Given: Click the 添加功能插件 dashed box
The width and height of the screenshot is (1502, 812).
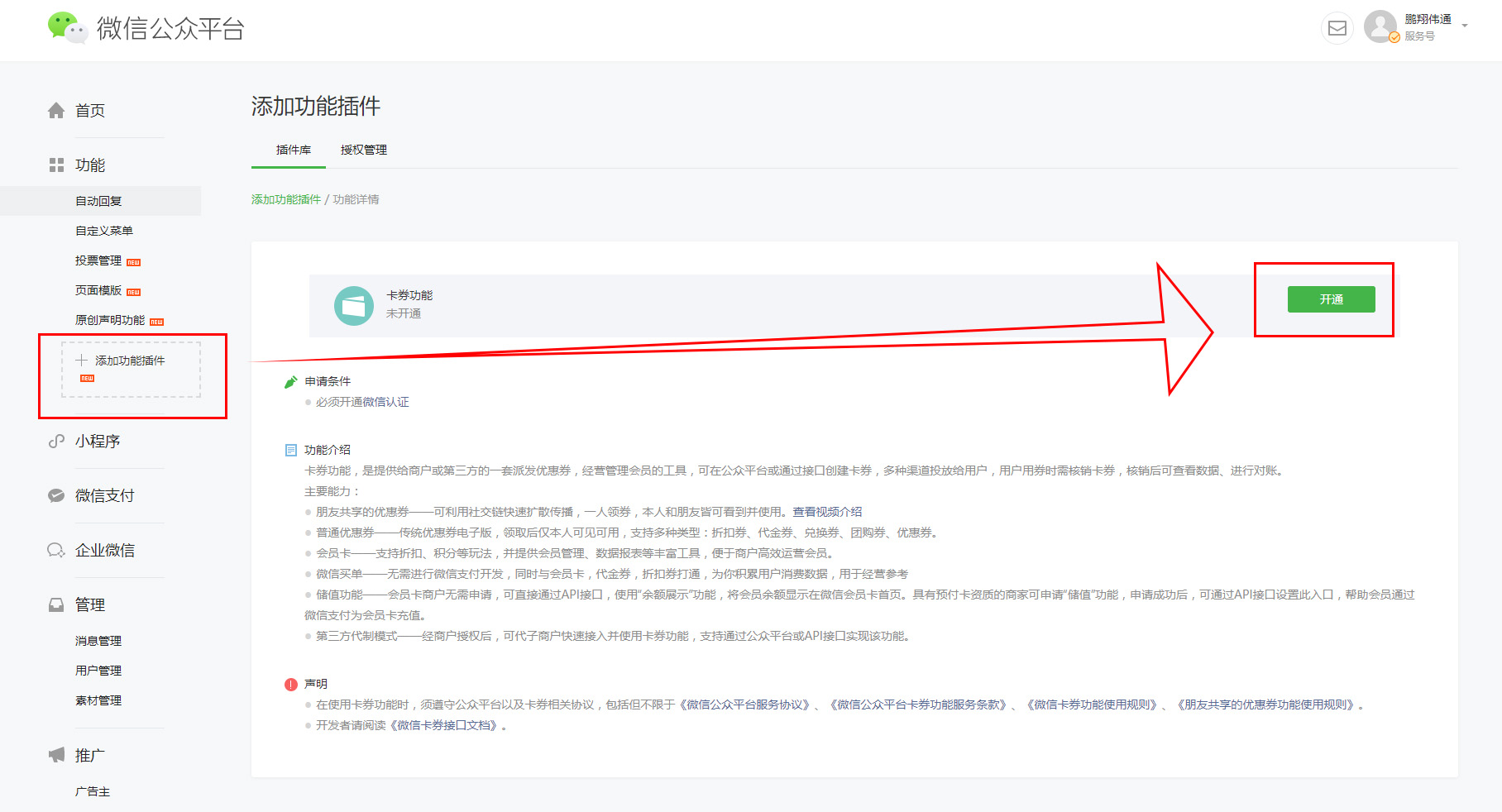Looking at the screenshot, I should point(131,369).
